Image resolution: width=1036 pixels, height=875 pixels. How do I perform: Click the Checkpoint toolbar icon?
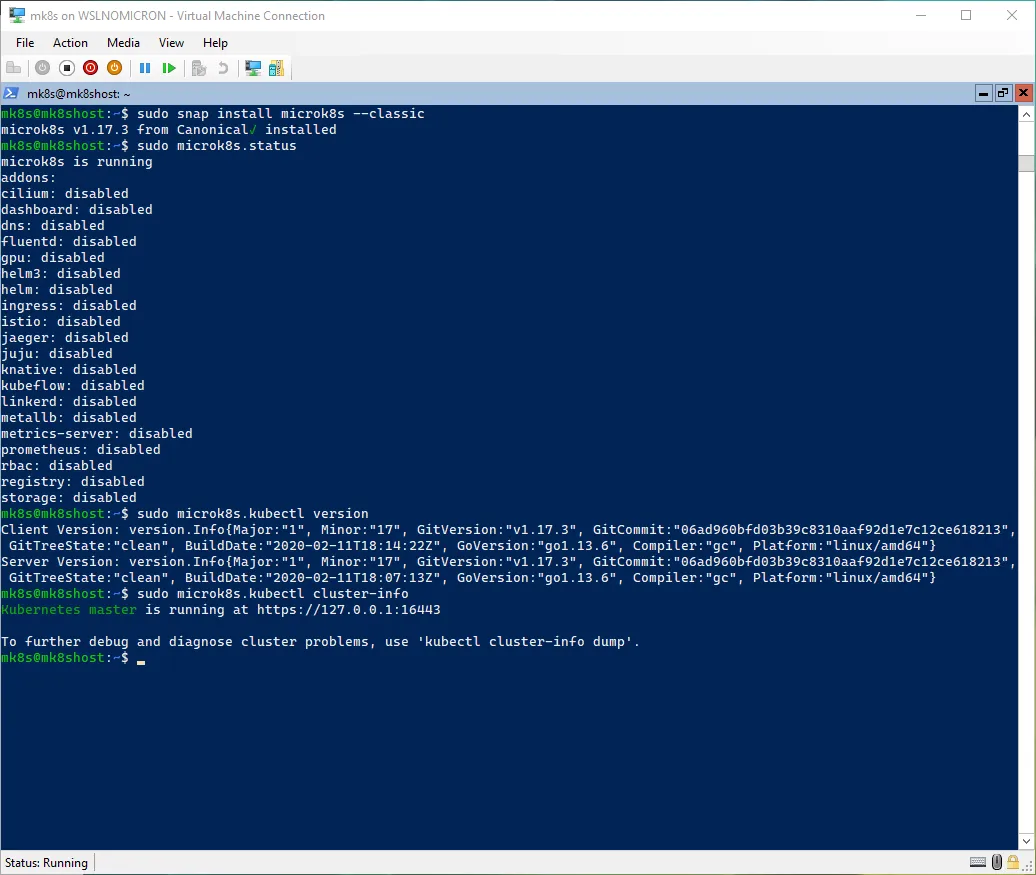tap(199, 68)
